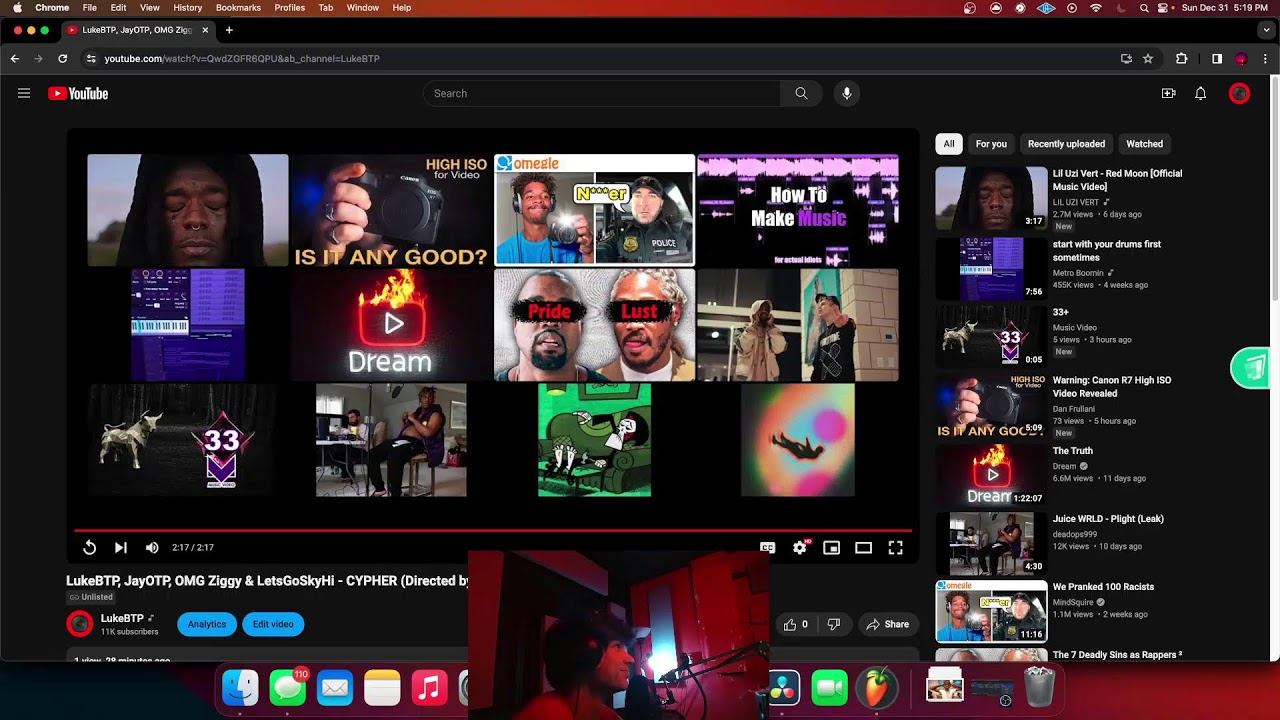Go back to the previous page
Viewport: 1280px width, 720px height.
[x=15, y=58]
